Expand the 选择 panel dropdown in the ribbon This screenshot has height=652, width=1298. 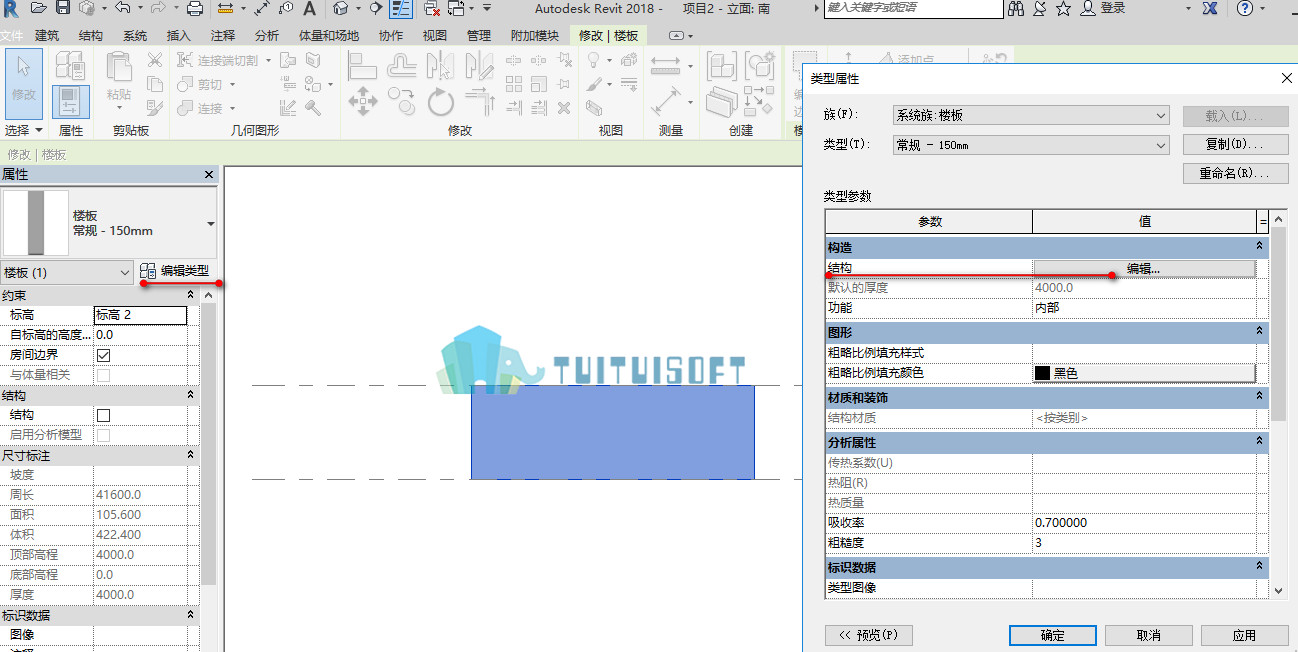click(24, 130)
